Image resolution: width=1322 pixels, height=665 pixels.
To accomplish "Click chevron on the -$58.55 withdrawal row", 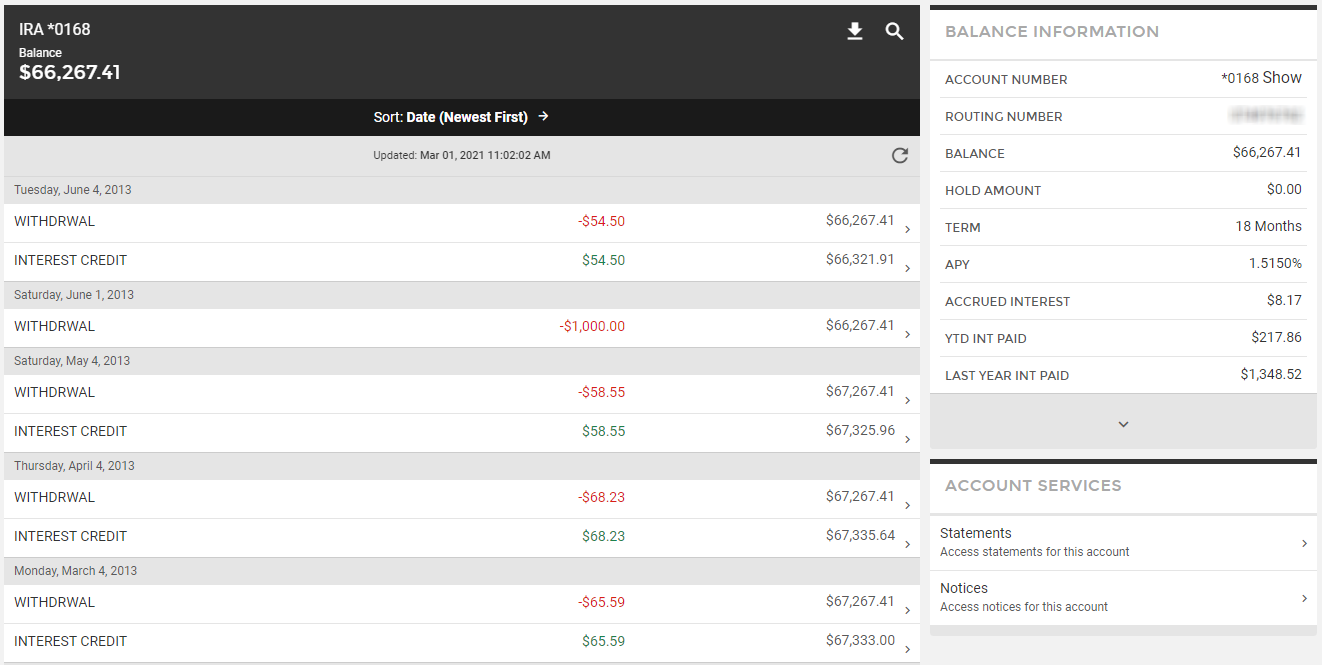I will pos(907,400).
